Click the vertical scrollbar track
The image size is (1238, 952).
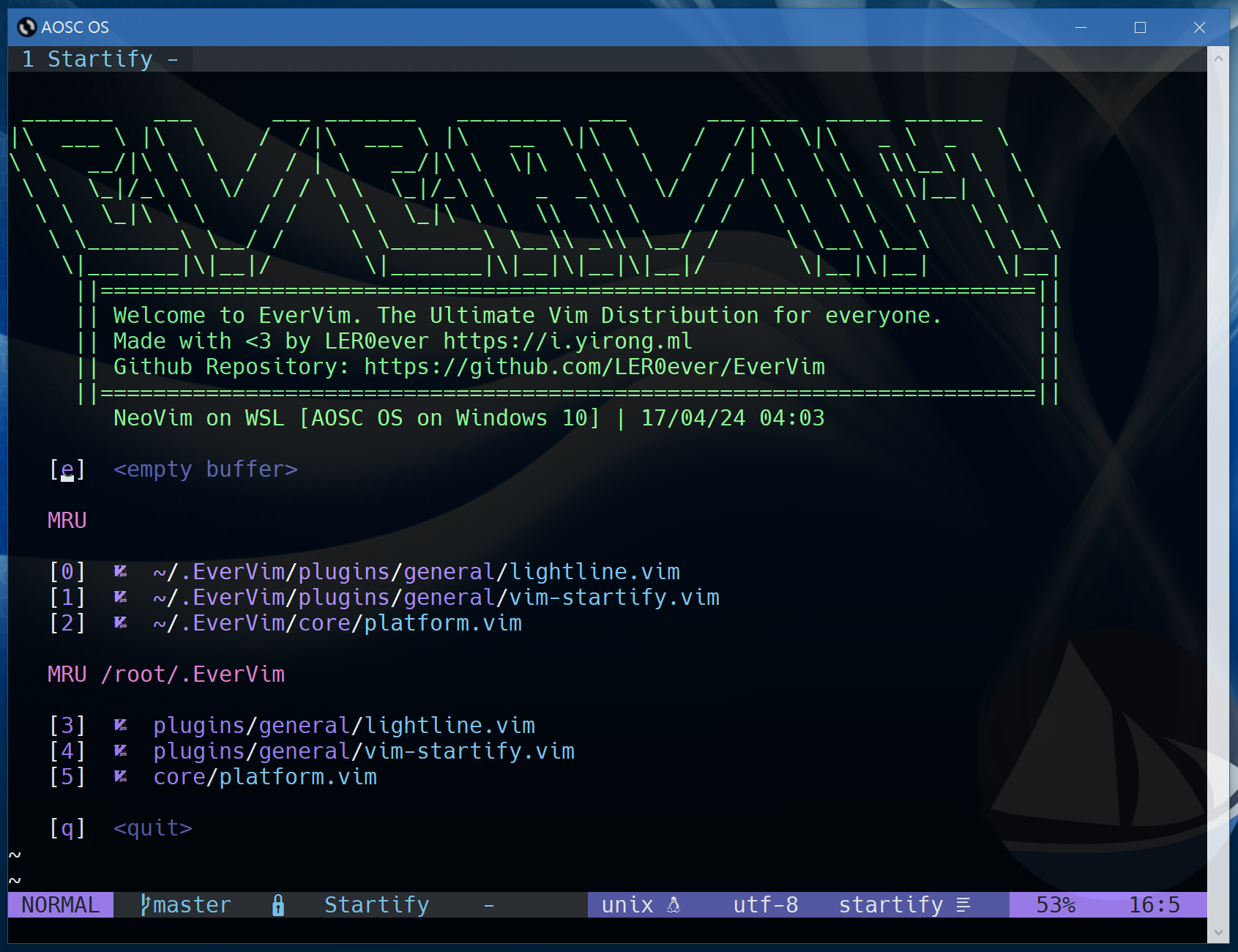(1218, 495)
